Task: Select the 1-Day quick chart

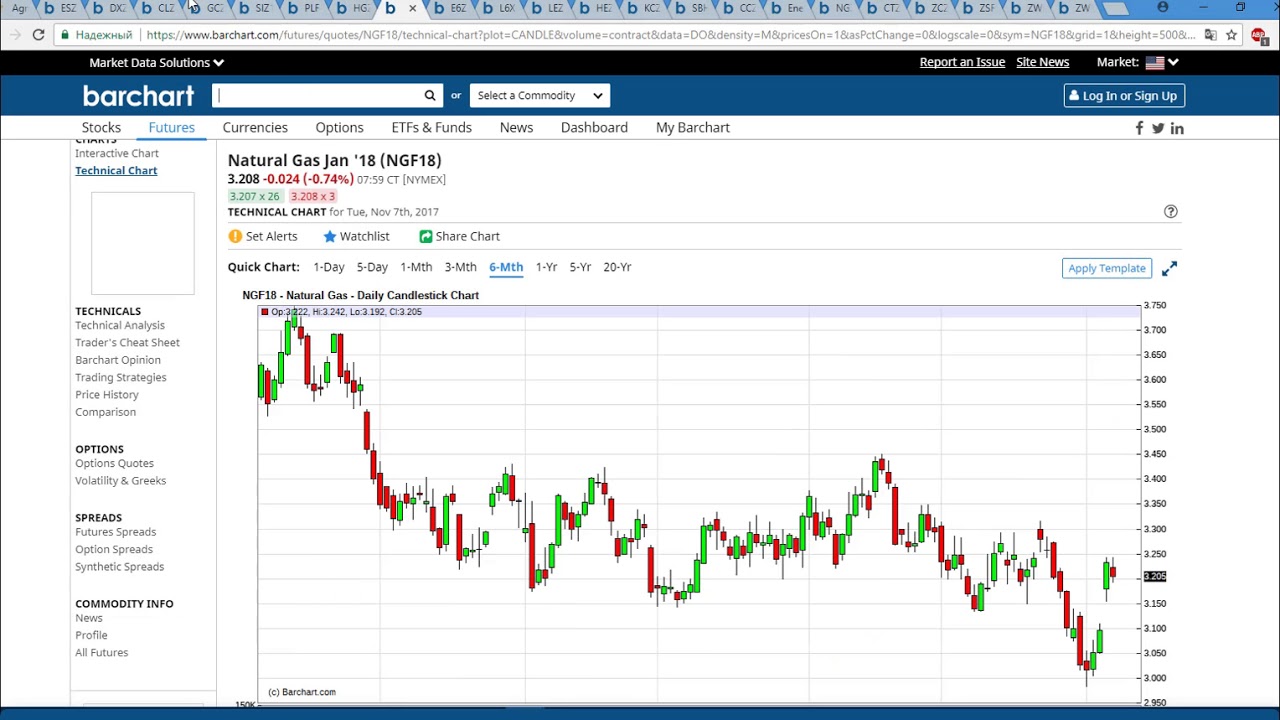Action: pos(329,267)
